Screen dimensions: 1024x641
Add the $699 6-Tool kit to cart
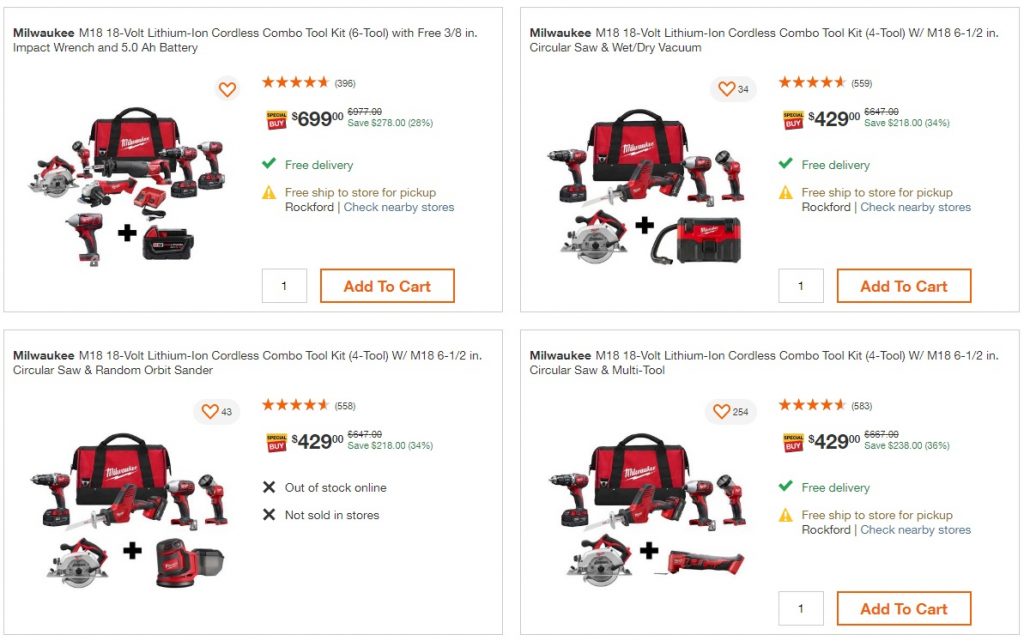tap(387, 286)
